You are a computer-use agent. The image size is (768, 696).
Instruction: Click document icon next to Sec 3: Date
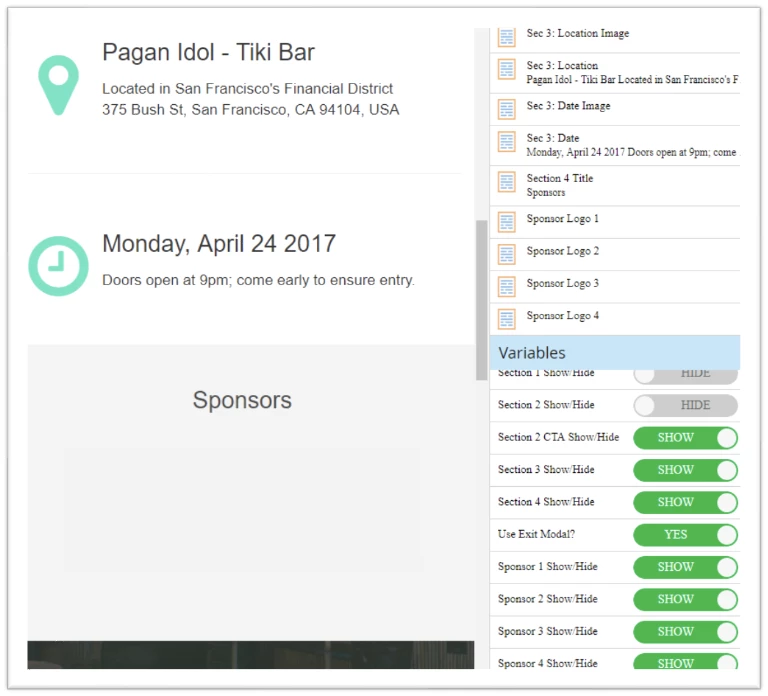click(506, 142)
